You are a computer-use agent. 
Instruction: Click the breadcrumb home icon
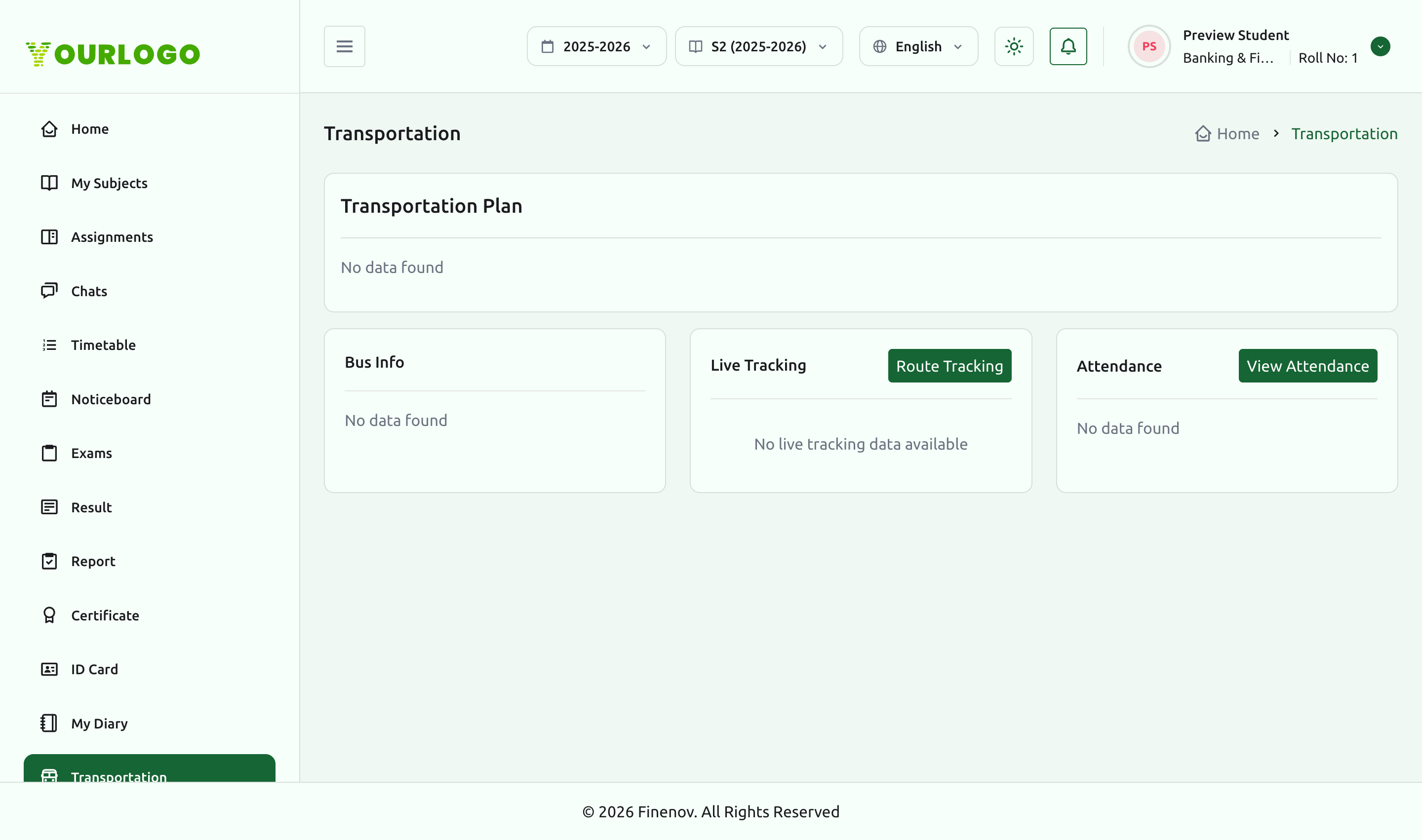(x=1203, y=134)
